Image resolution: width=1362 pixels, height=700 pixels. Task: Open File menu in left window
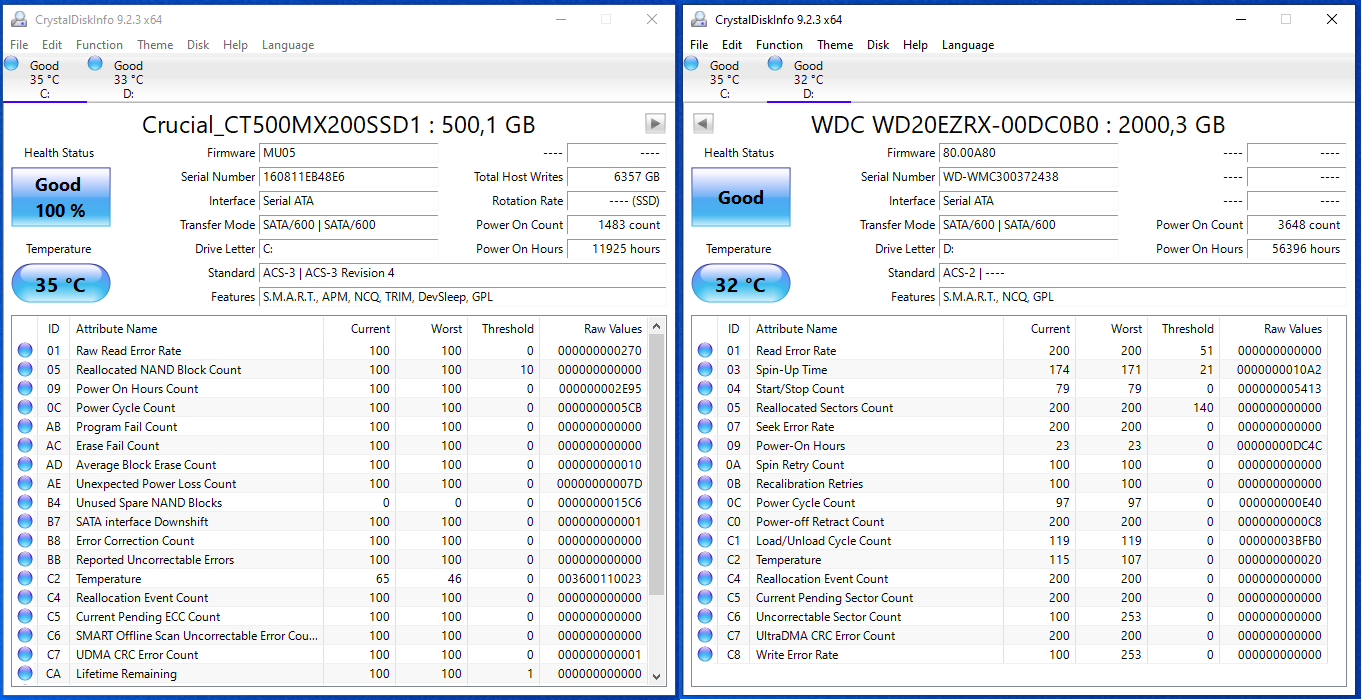pyautogui.click(x=19, y=45)
